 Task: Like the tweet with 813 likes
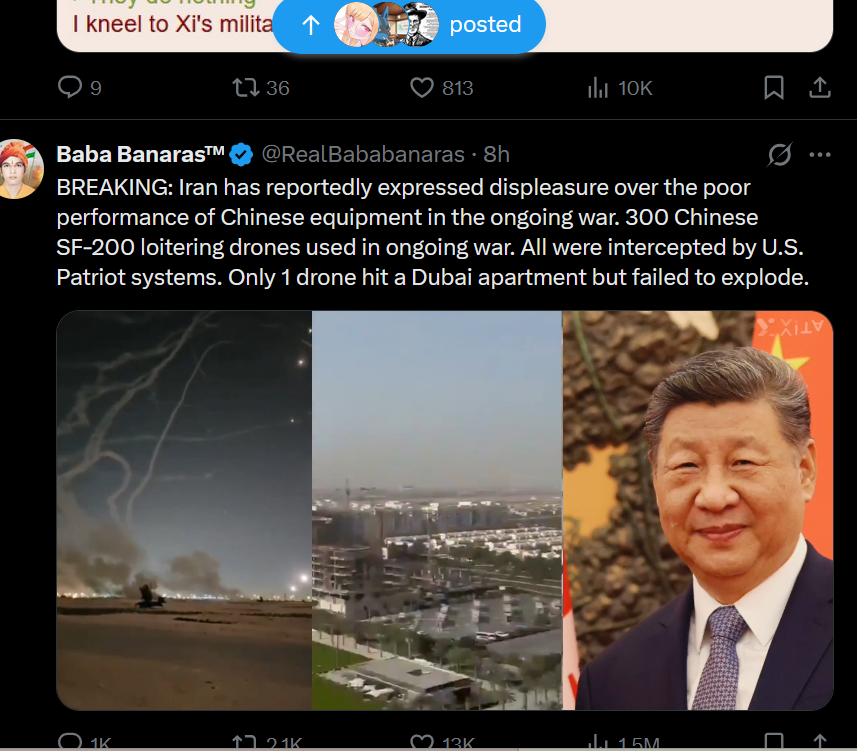coord(442,87)
